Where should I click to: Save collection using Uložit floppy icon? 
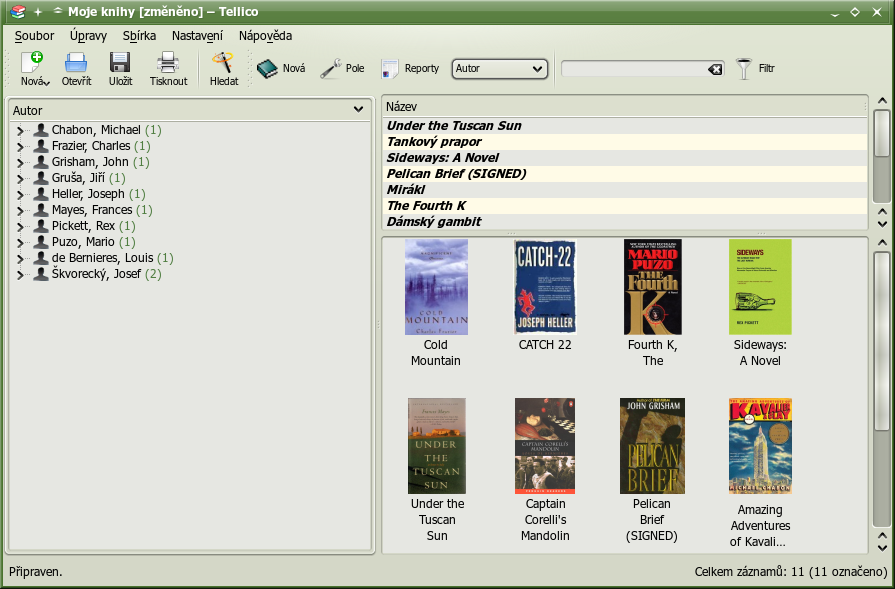(120, 62)
